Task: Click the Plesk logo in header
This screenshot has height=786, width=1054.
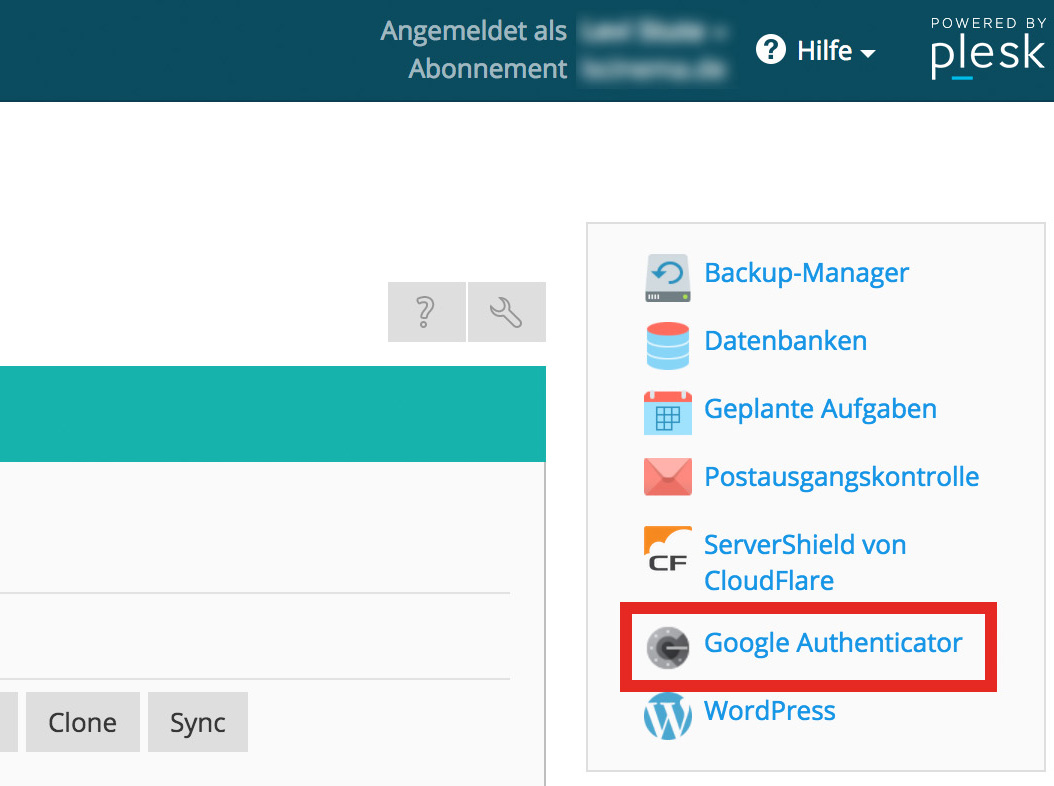Action: click(x=987, y=50)
